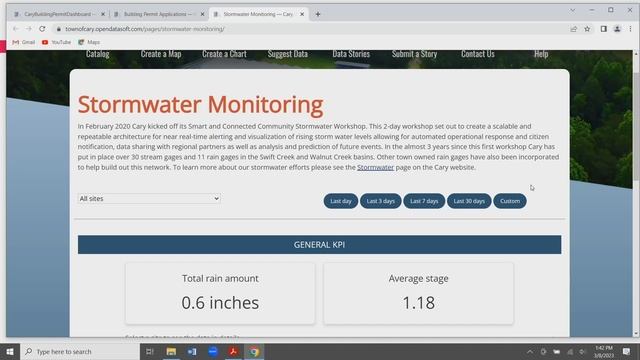640x360 pixels.
Task: Open the Create a Chart menu item
Action: pos(224,54)
